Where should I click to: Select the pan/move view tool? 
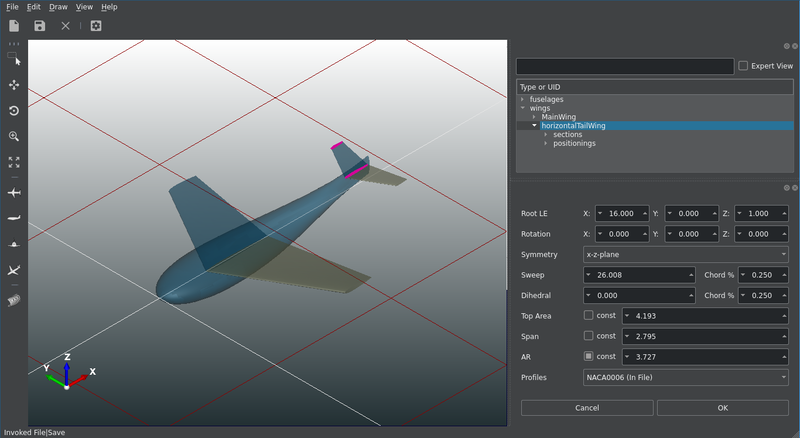14,86
